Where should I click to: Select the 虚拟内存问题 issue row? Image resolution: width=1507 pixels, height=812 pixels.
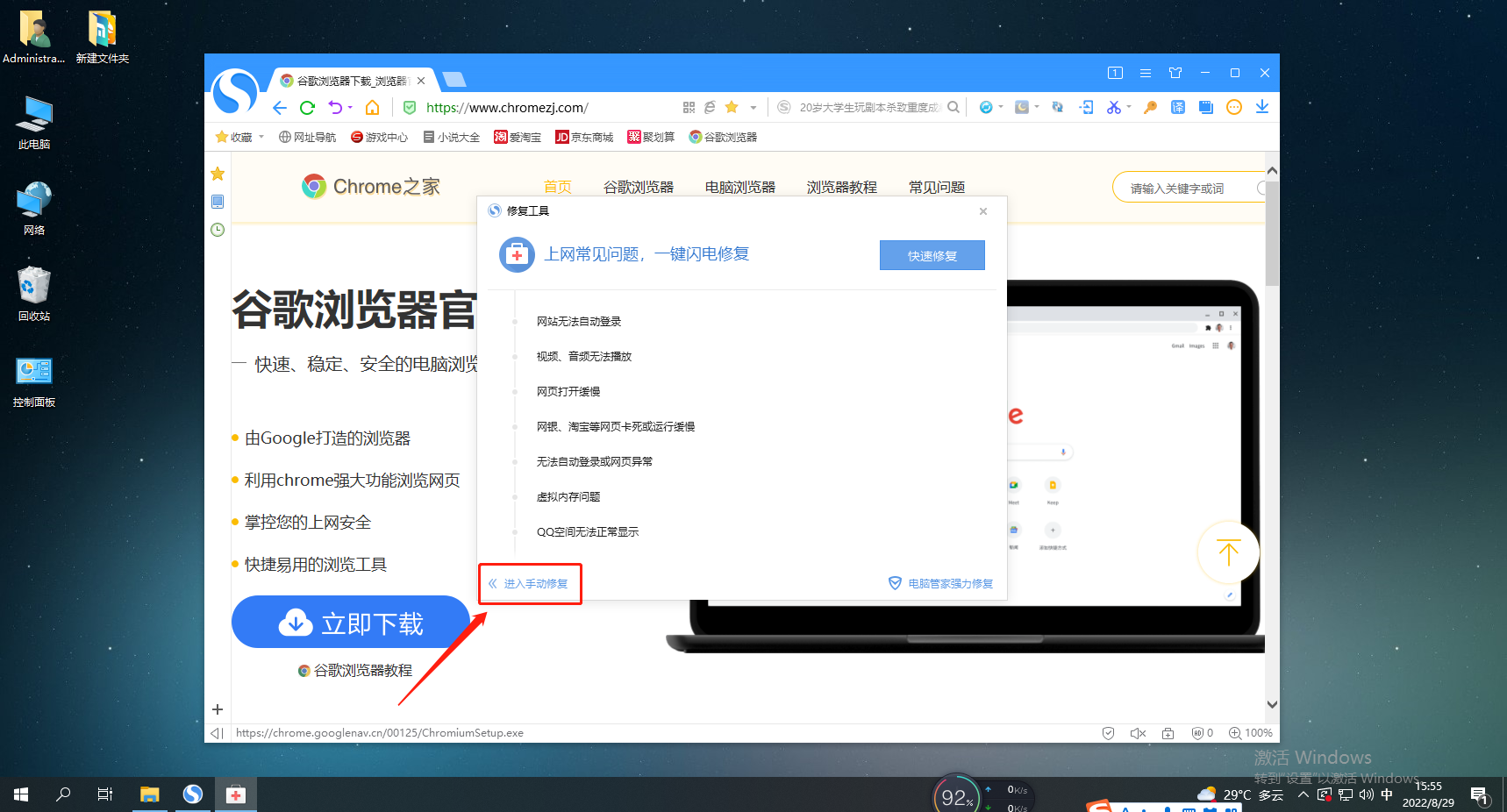[568, 497]
